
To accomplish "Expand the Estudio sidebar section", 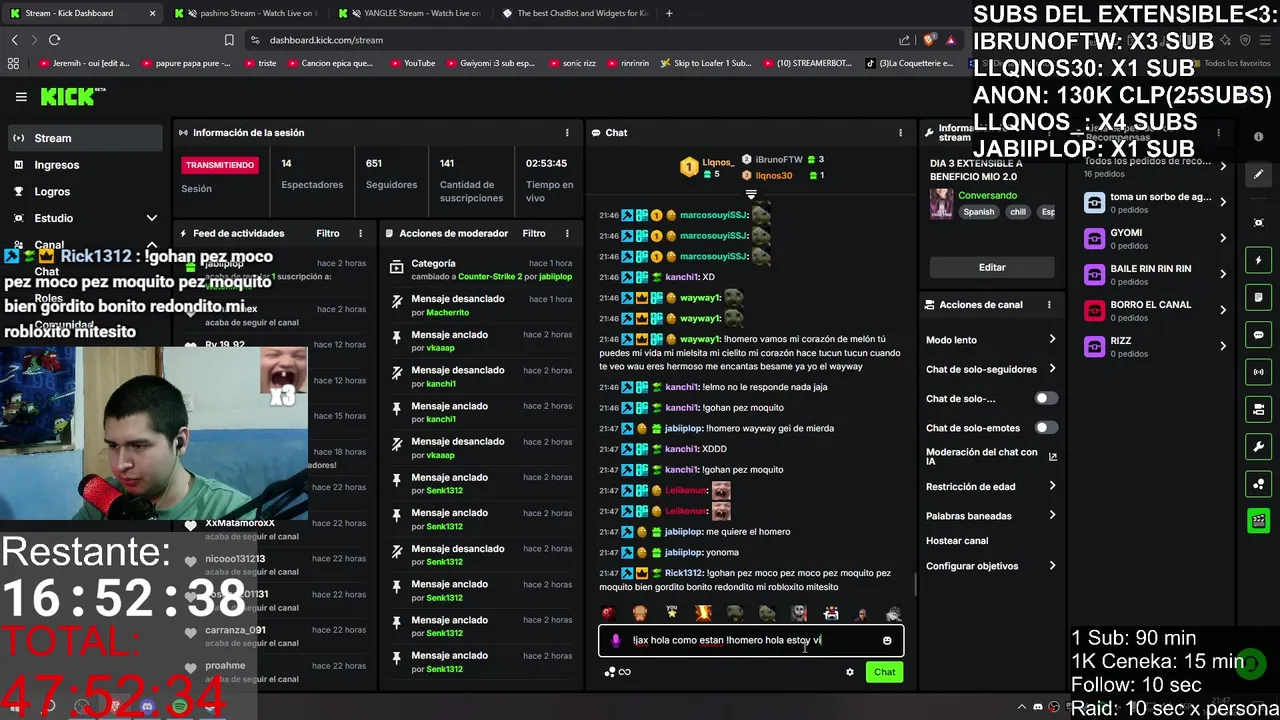I will point(151,218).
